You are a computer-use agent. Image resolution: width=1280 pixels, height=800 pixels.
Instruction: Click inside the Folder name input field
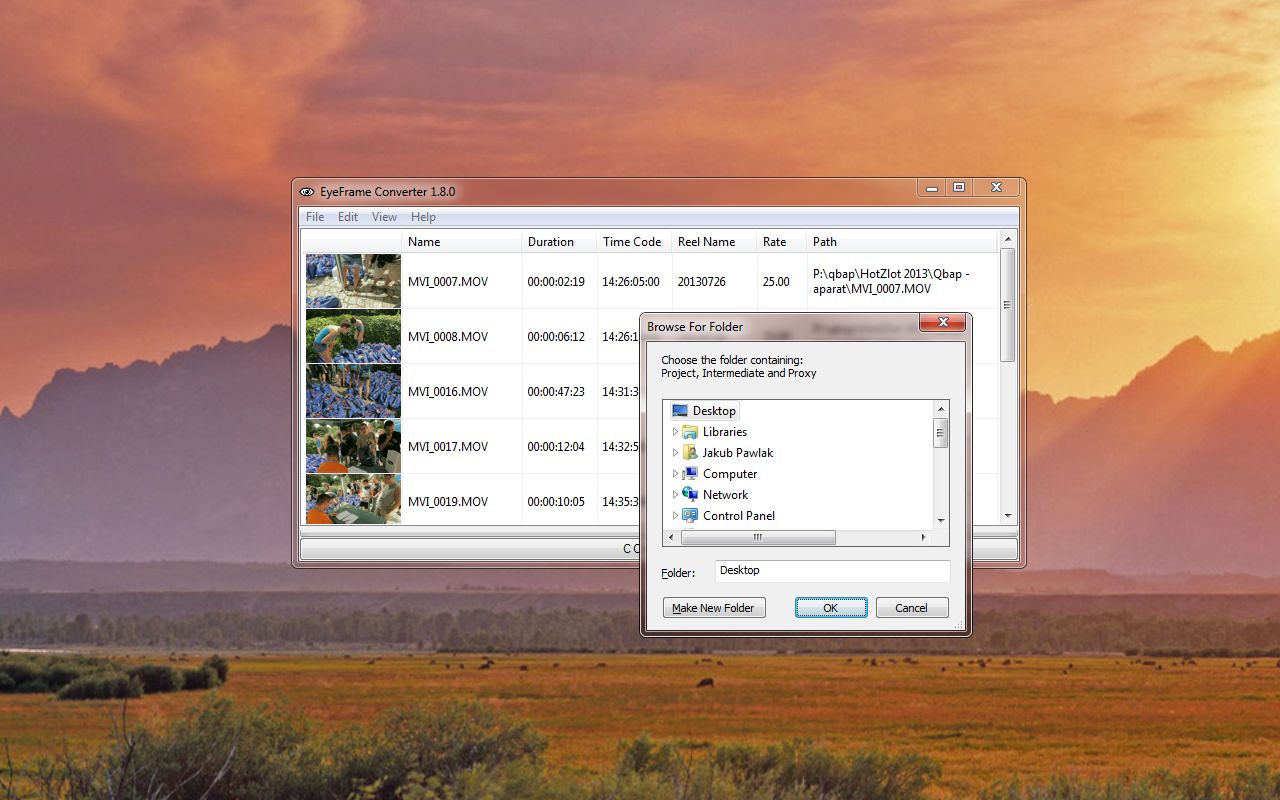coord(830,570)
